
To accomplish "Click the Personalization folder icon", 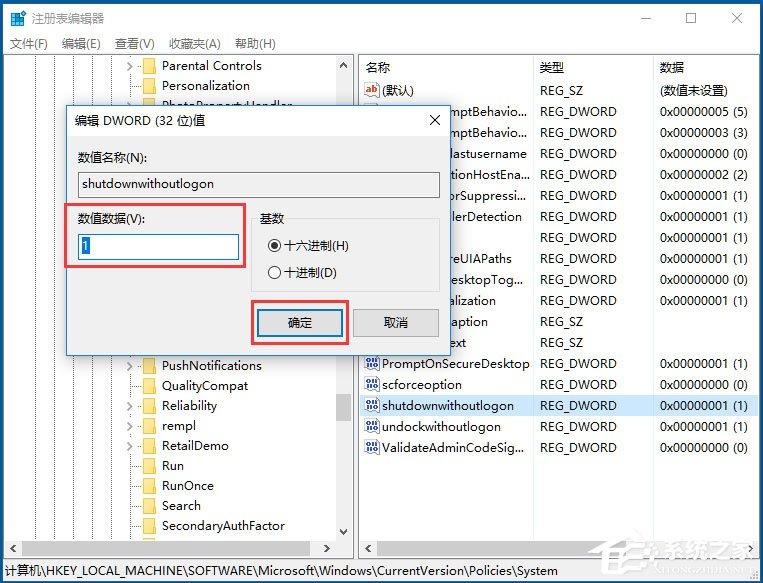I will [149, 85].
